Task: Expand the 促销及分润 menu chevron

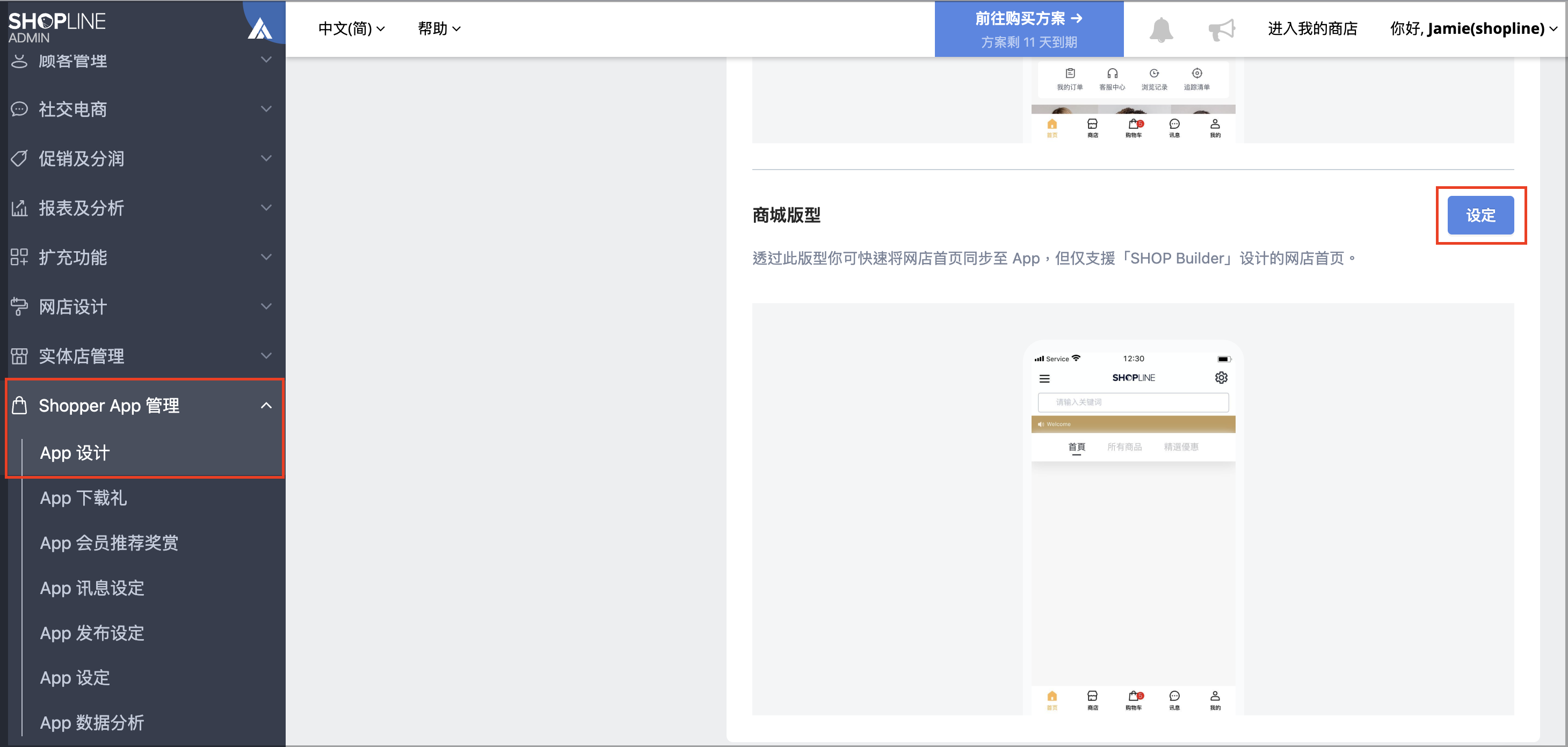Action: [x=266, y=158]
